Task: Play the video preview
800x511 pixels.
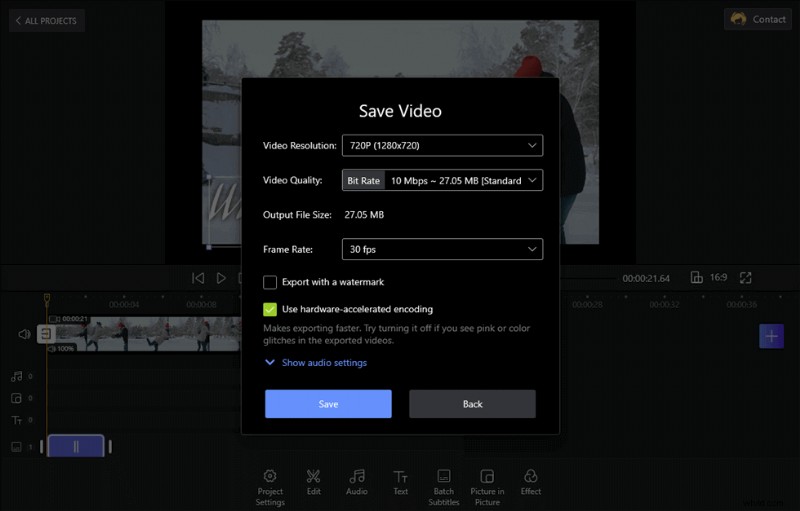Action: point(221,278)
